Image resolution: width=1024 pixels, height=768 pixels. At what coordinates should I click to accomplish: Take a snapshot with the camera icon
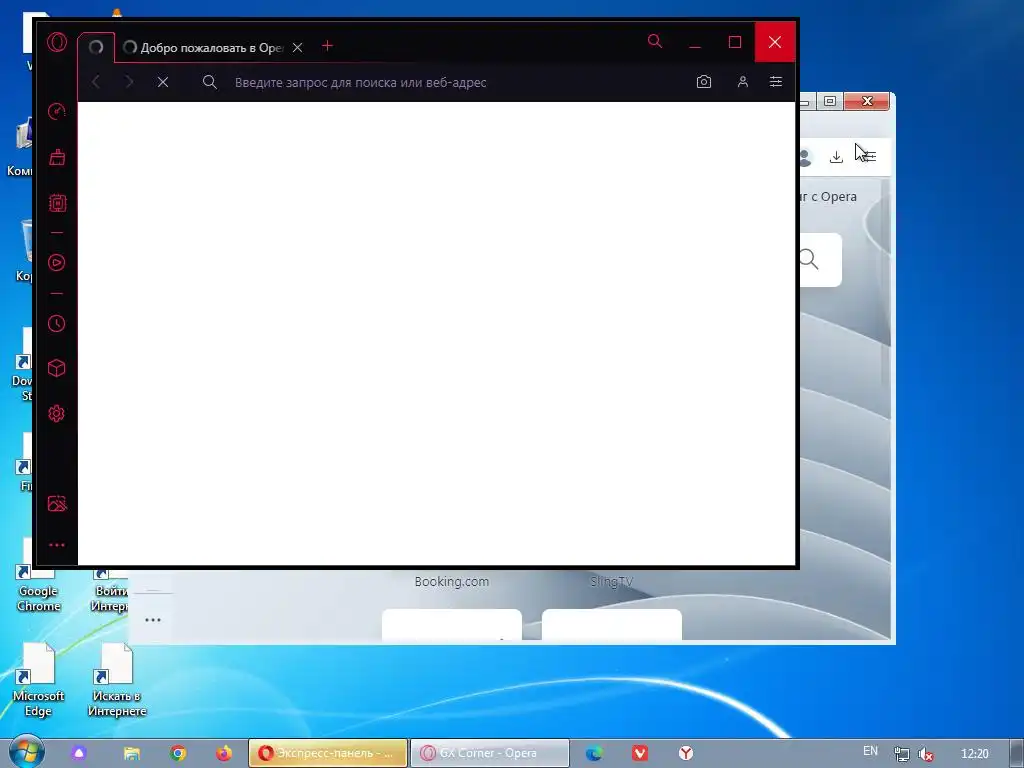[x=703, y=82]
